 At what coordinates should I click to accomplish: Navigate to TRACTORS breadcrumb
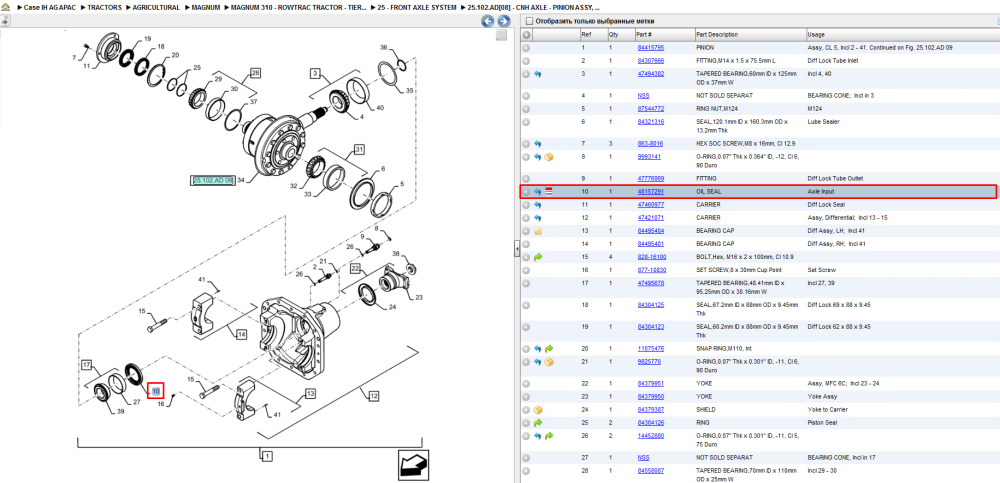(x=104, y=8)
